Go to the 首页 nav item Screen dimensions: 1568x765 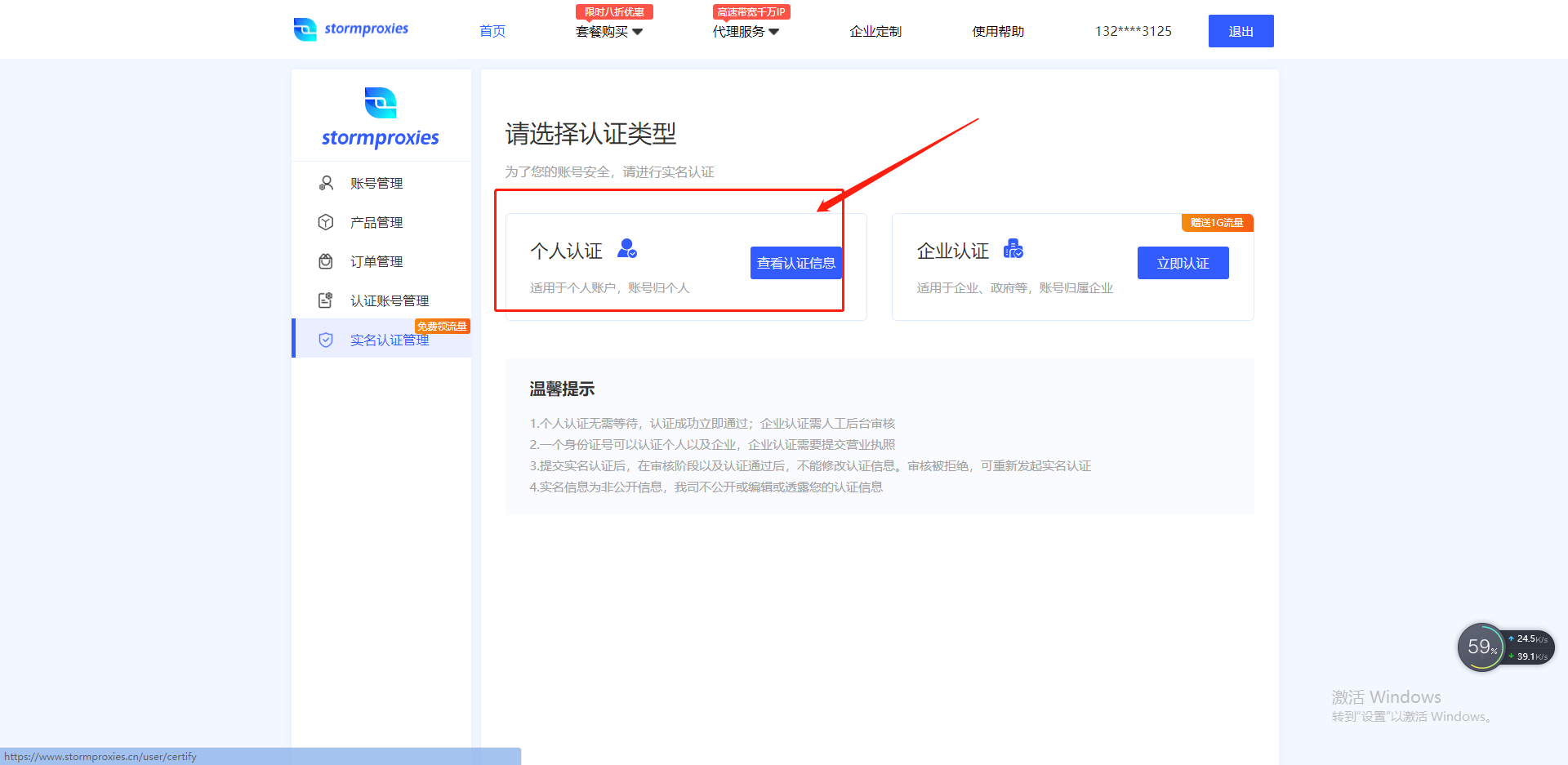pyautogui.click(x=492, y=31)
